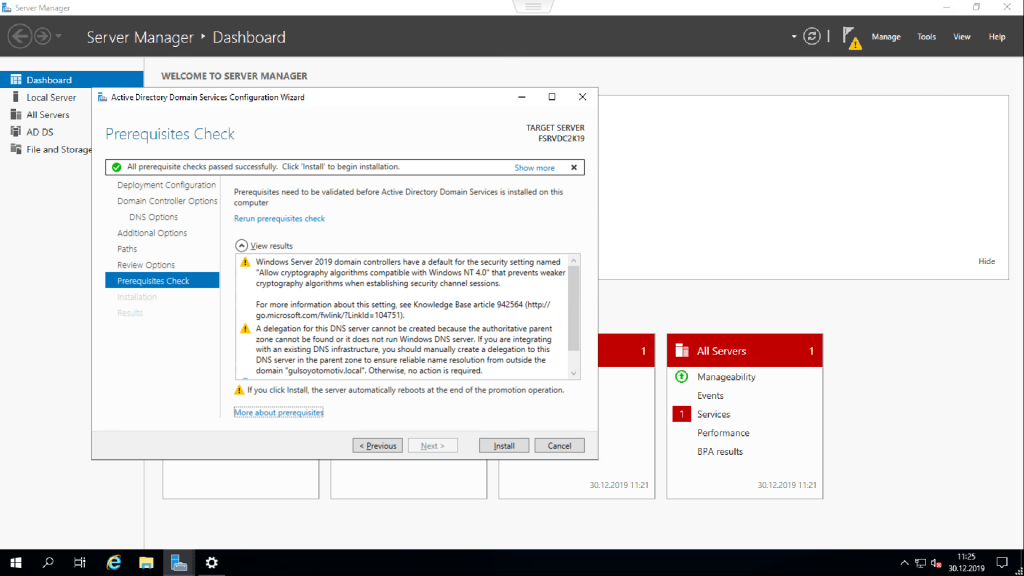The width and height of the screenshot is (1024, 576).
Task: Click the Install button
Action: 504,446
